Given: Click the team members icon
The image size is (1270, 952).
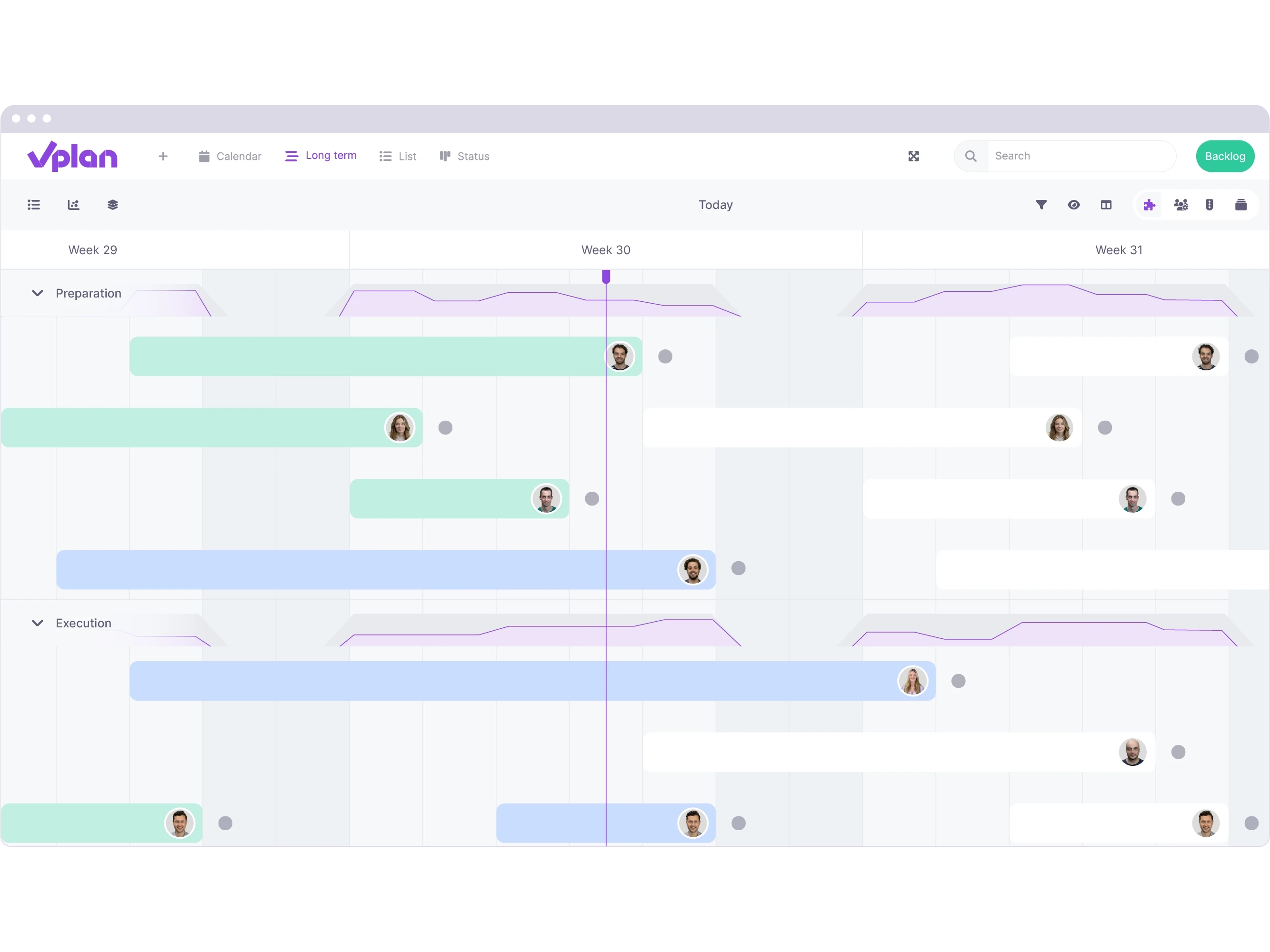Looking at the screenshot, I should (x=1180, y=205).
